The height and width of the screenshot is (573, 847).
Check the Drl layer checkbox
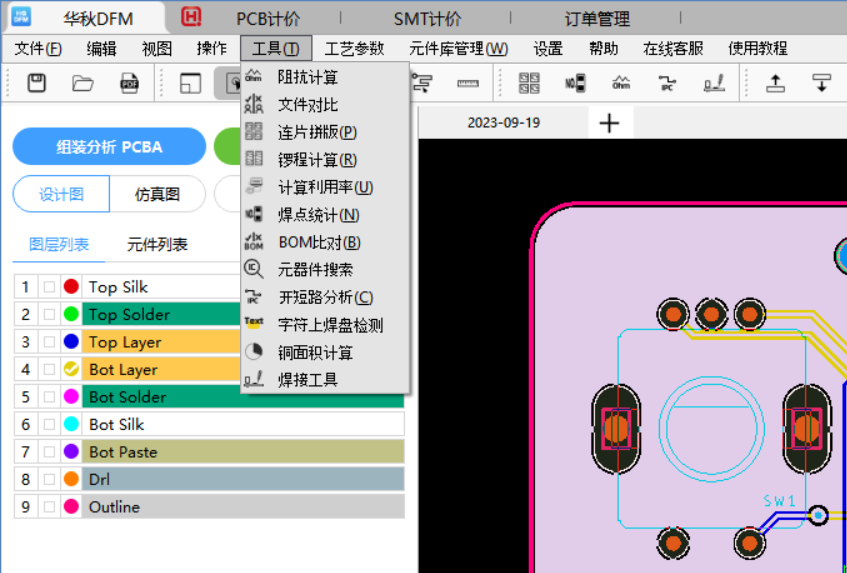click(49, 480)
